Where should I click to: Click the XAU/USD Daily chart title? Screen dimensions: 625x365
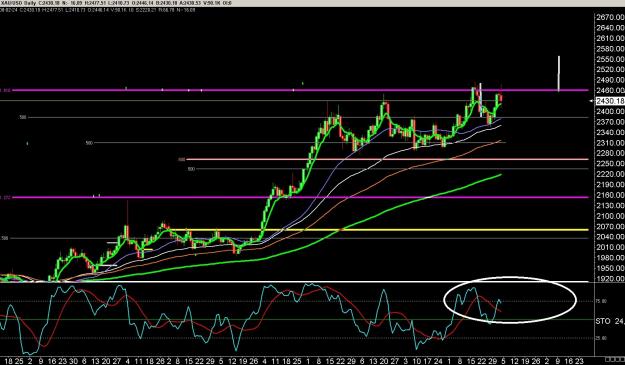click(18, 3)
